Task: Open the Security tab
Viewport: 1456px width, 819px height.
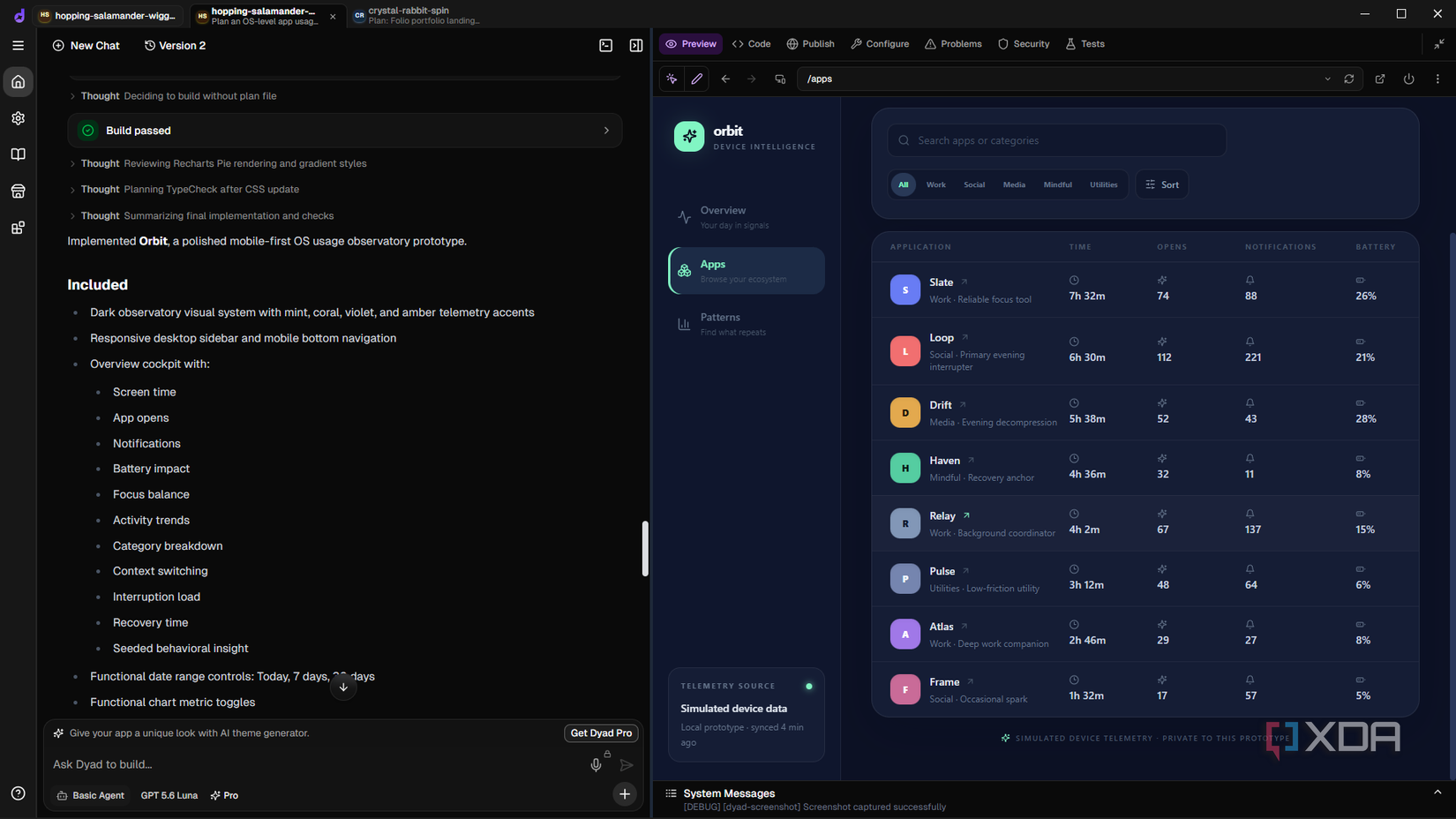Action: tap(1024, 44)
